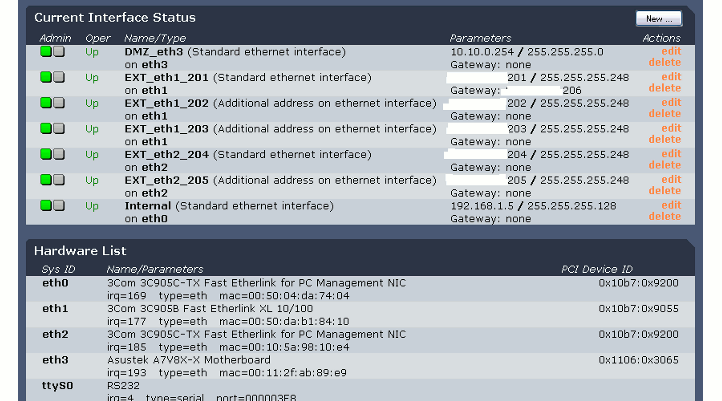This screenshot has height=401, width=722.
Task: Click the New... button
Action: pos(658,18)
